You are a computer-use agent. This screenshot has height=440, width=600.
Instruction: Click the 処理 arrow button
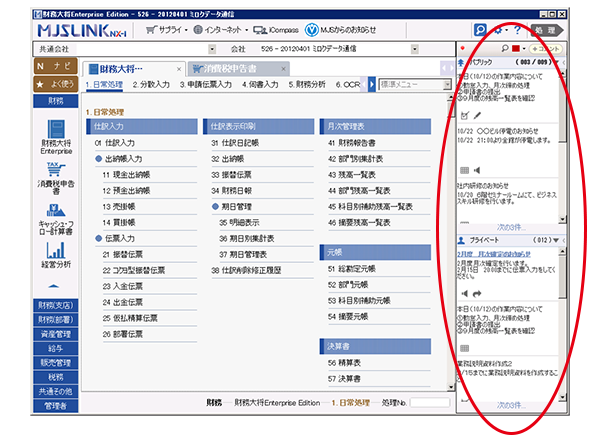547,30
